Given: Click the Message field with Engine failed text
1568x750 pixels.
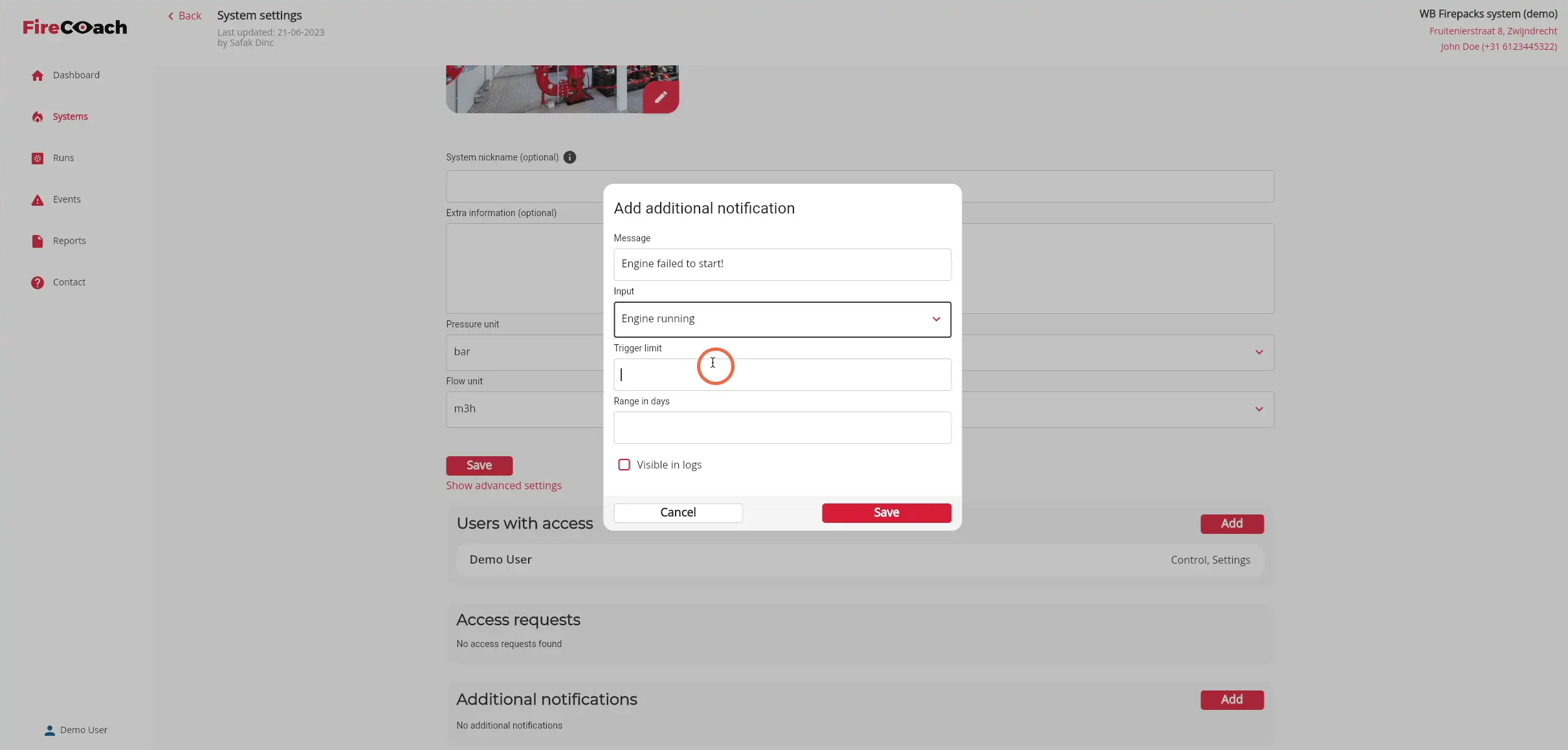Looking at the screenshot, I should click(782, 265).
